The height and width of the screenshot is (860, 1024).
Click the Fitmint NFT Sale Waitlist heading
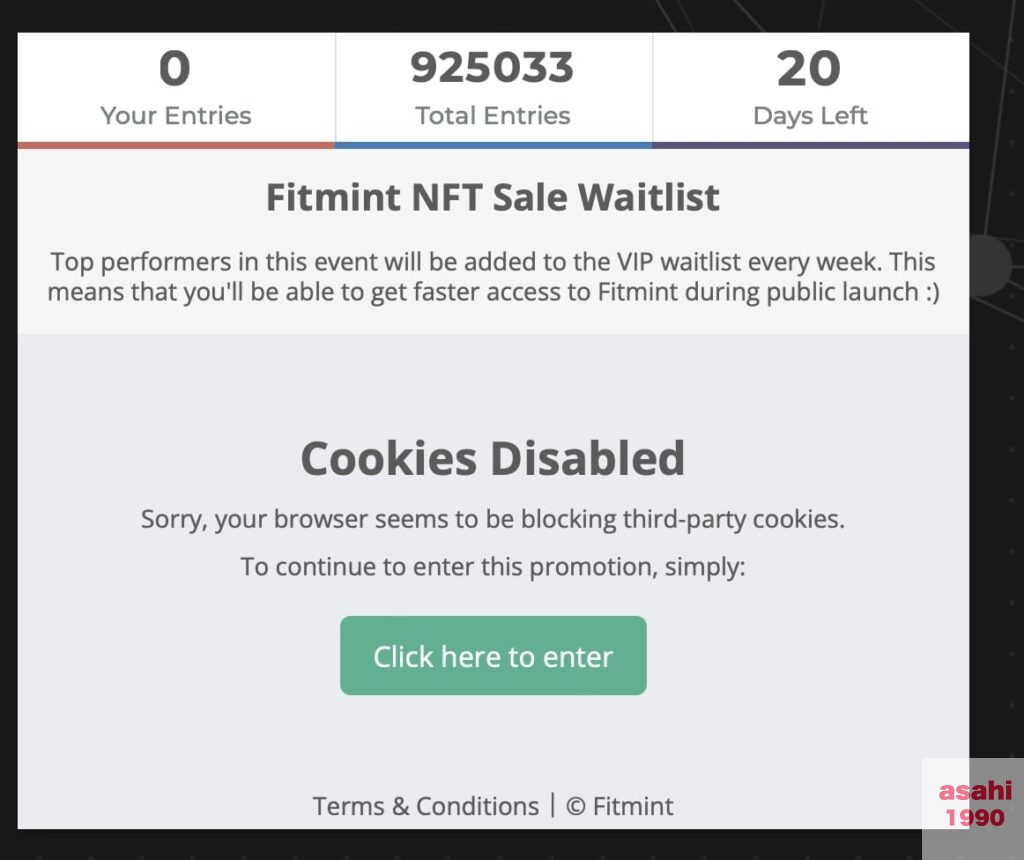pos(493,197)
